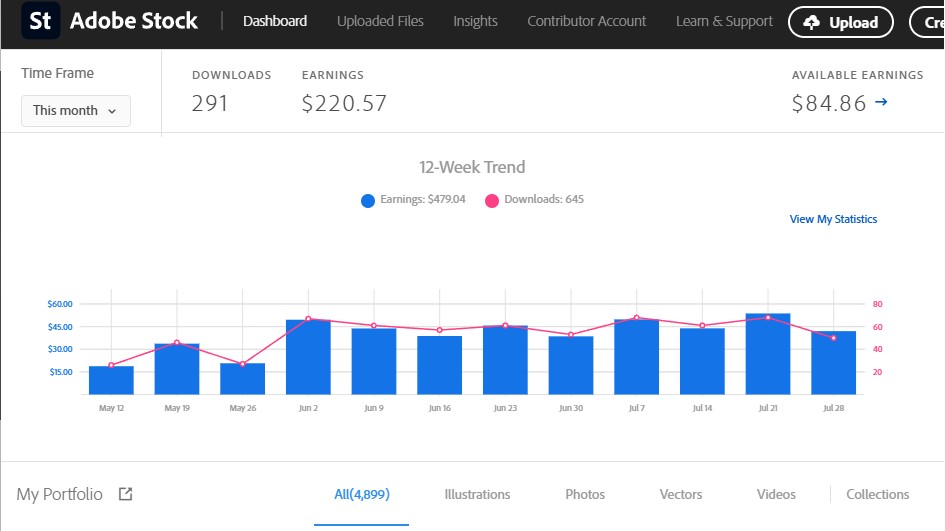Open the Collections tab
Viewport: 945px width, 531px height.
click(x=877, y=494)
